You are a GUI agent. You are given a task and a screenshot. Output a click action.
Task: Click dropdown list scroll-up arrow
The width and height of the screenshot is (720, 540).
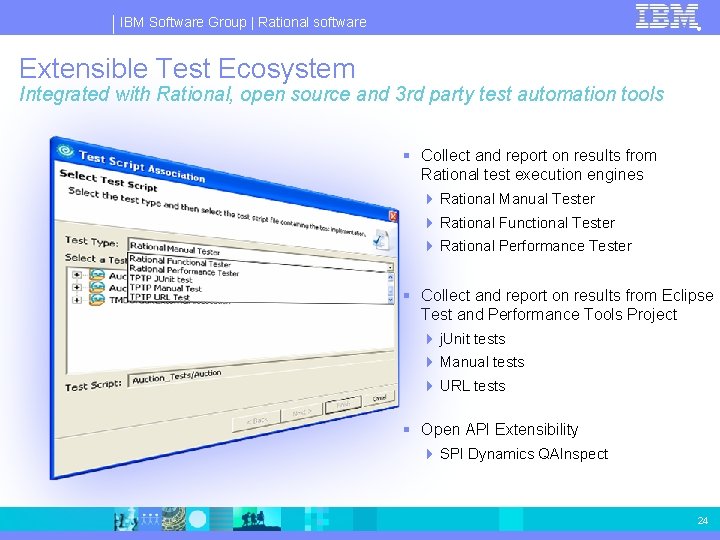390,277
